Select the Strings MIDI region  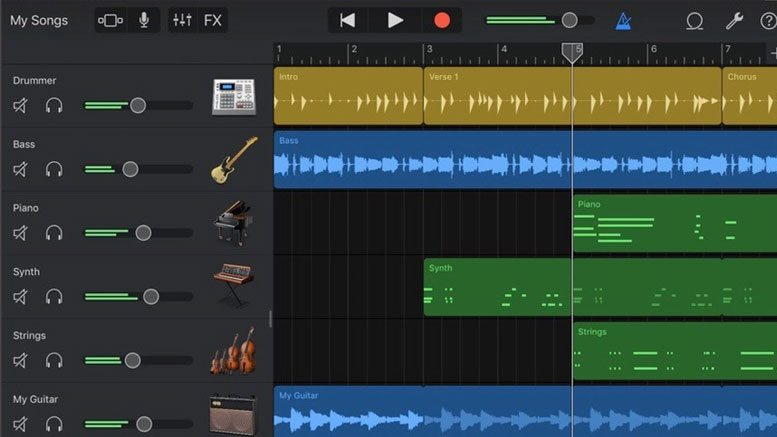click(x=675, y=351)
